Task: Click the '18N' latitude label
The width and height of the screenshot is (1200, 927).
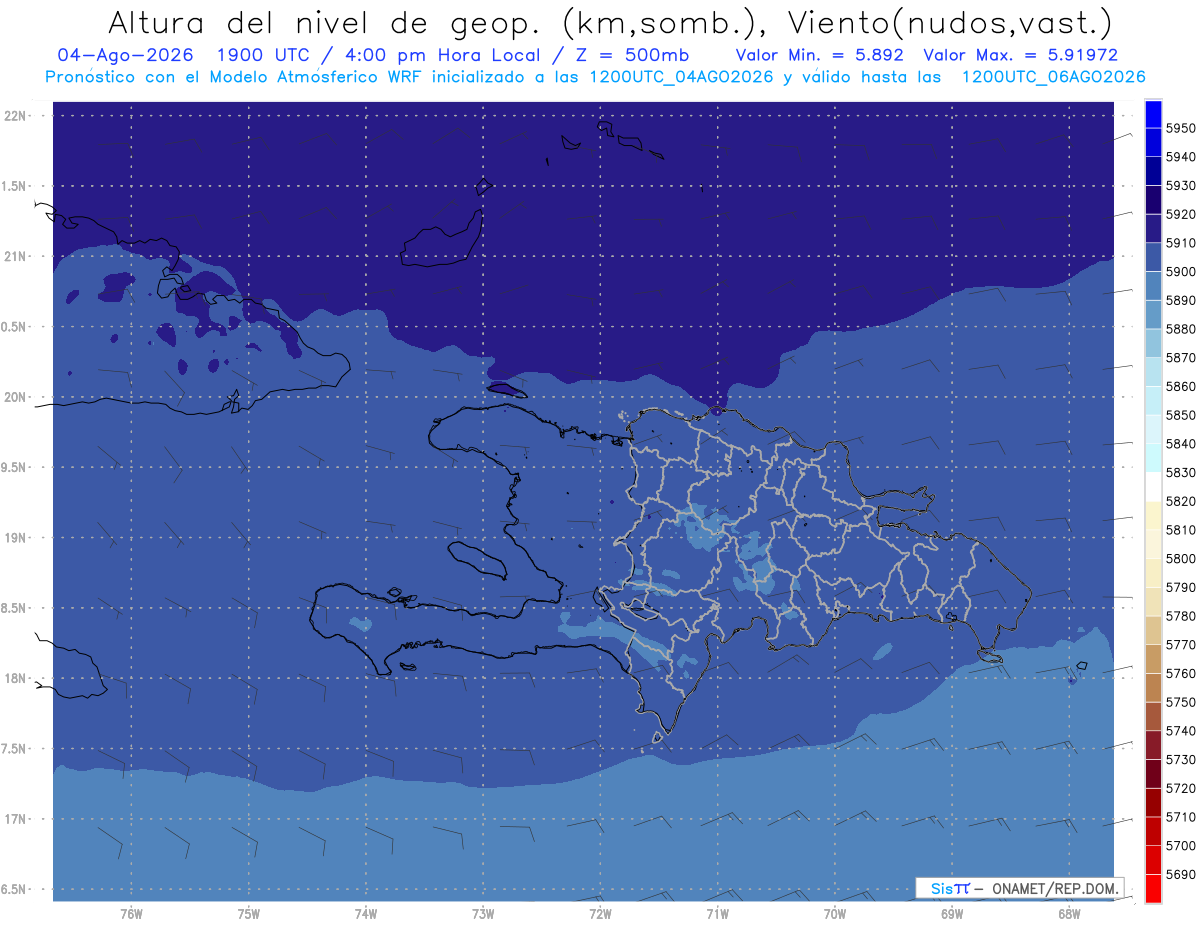Action: pyautogui.click(x=16, y=678)
